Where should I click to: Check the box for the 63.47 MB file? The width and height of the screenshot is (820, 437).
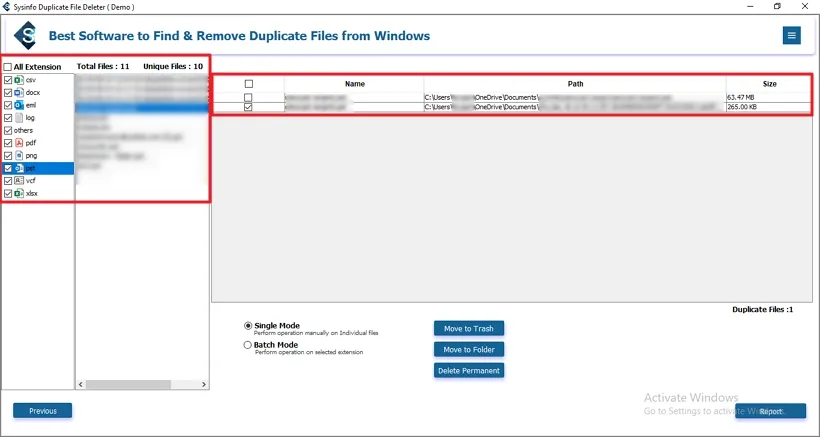click(248, 97)
